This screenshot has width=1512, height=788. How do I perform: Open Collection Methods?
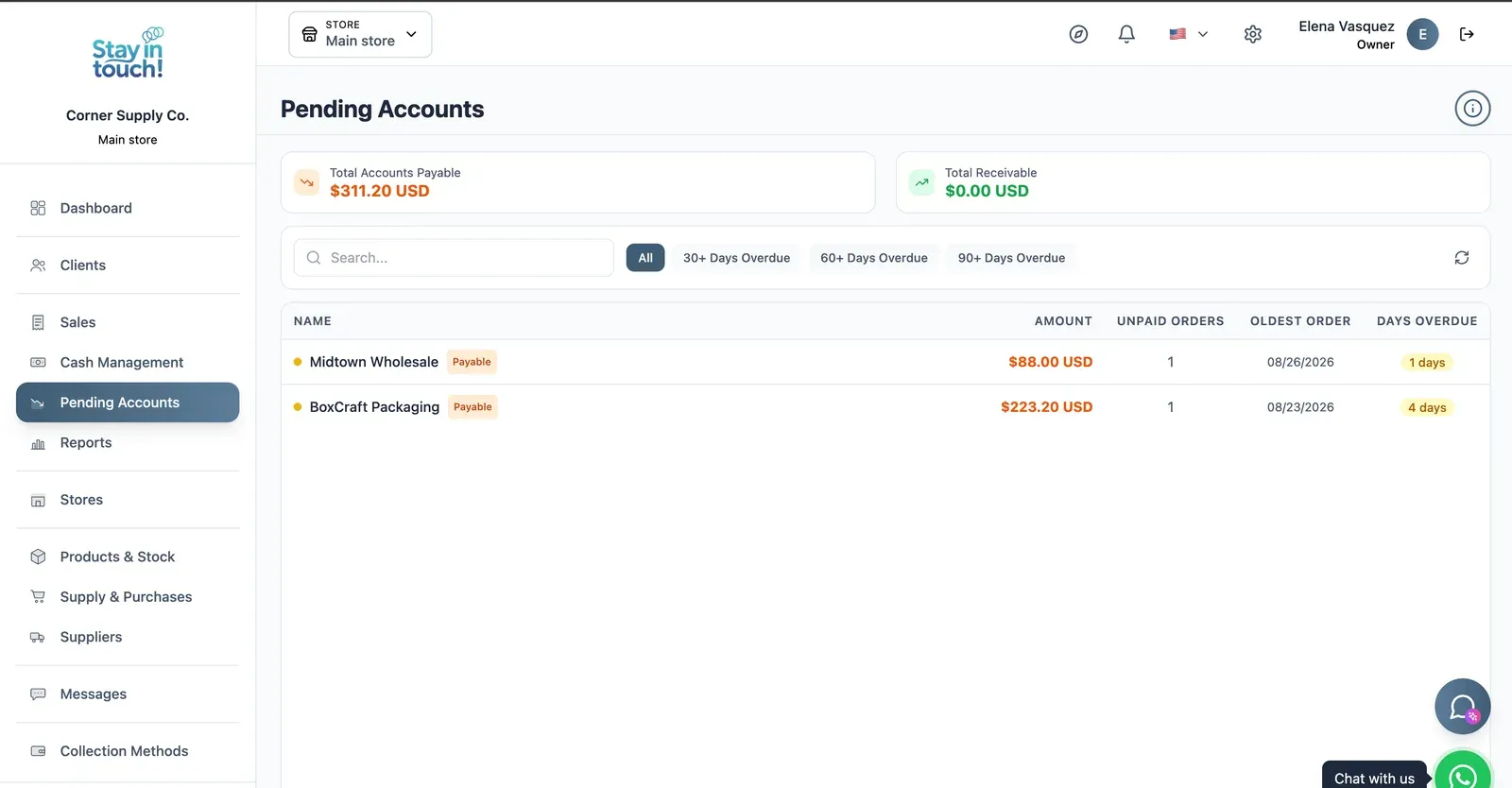(x=128, y=751)
